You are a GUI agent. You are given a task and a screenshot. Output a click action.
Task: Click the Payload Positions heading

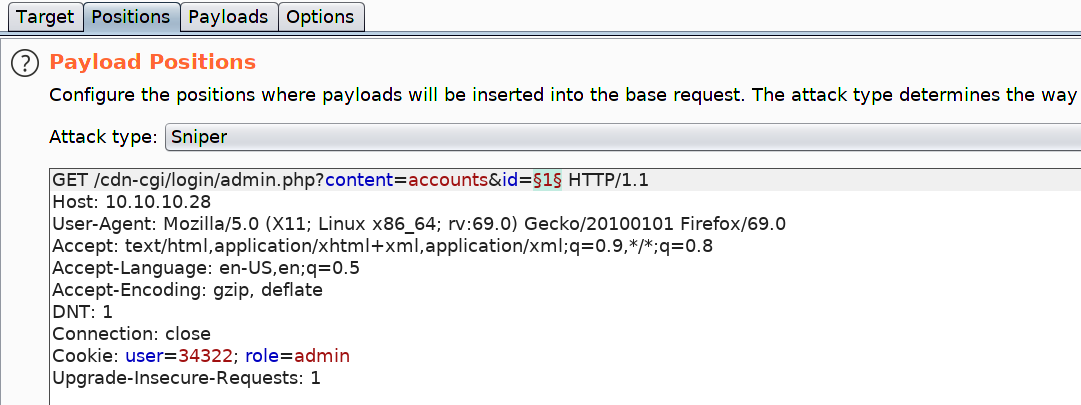(x=153, y=62)
